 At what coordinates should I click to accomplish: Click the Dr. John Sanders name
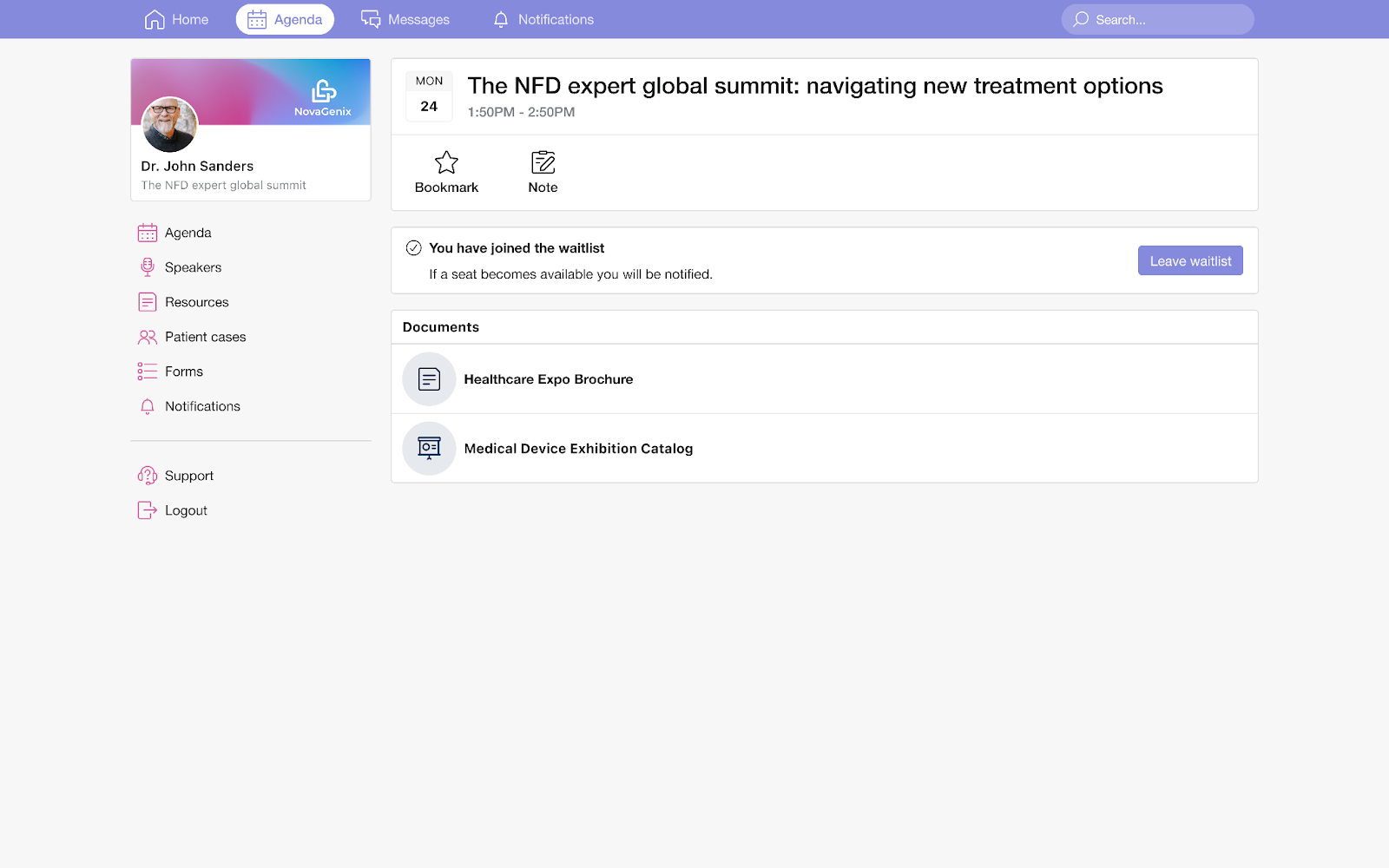tap(197, 166)
